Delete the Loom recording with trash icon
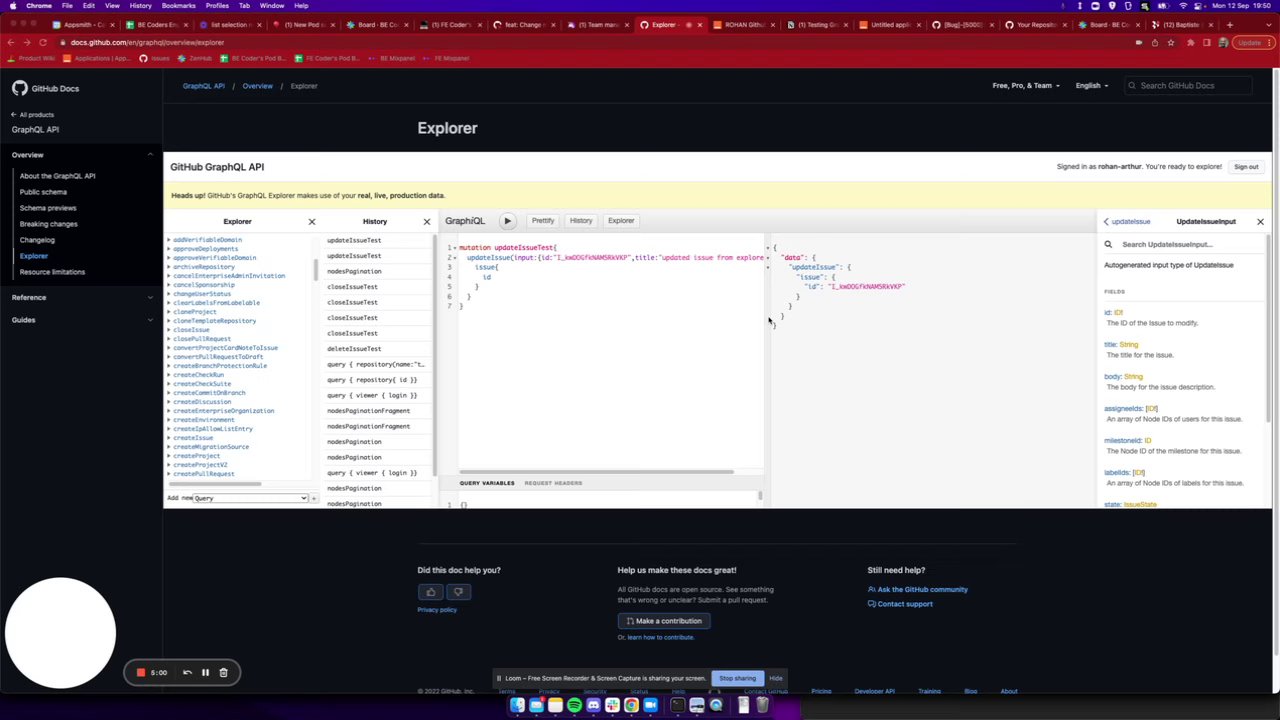 coord(223,672)
